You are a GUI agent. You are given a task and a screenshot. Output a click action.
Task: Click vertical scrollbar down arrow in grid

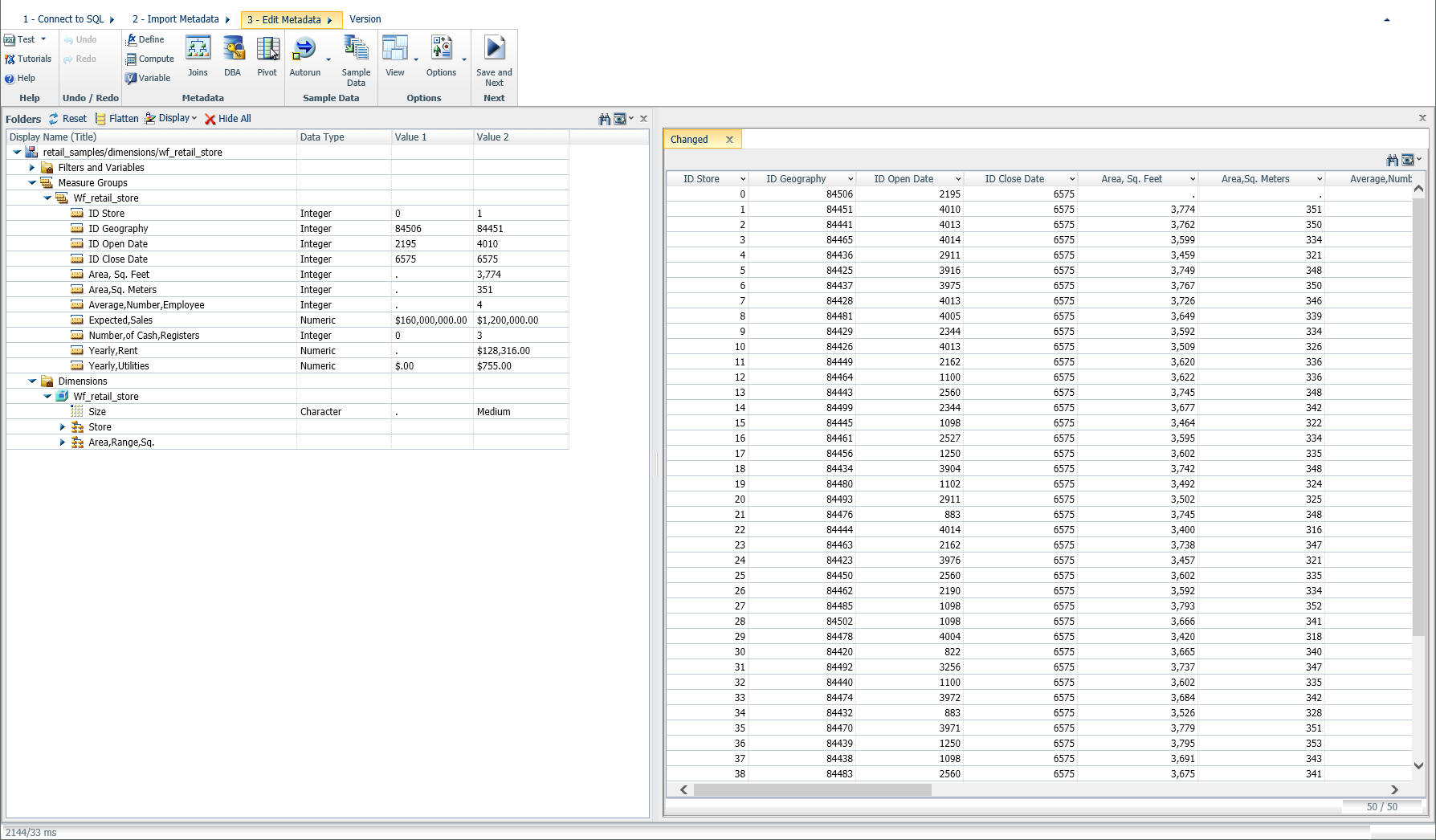click(x=1418, y=766)
